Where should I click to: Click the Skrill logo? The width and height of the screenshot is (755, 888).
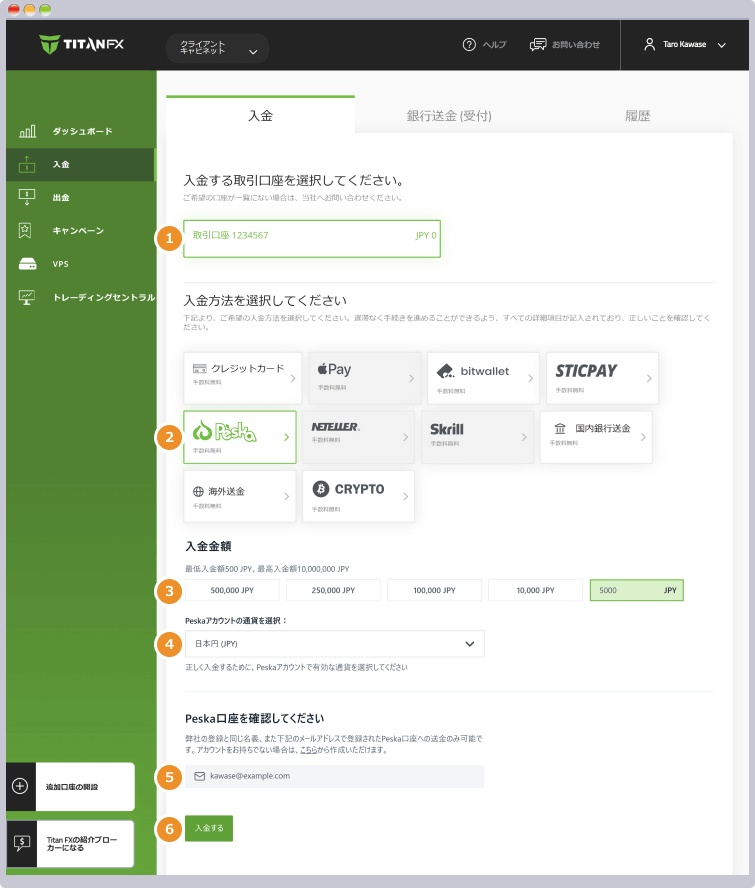pyautogui.click(x=446, y=429)
